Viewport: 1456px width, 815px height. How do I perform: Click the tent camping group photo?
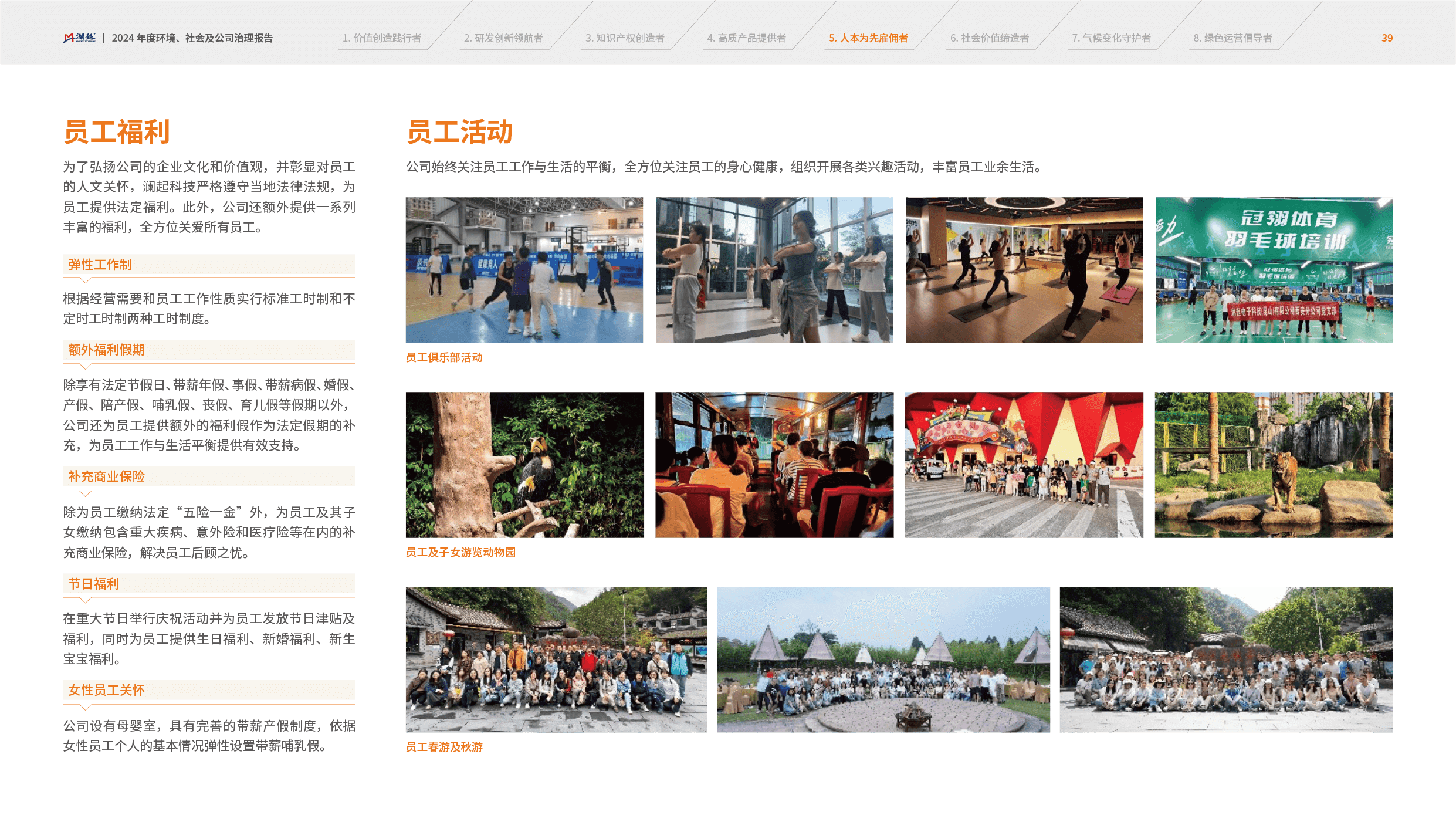[883, 660]
